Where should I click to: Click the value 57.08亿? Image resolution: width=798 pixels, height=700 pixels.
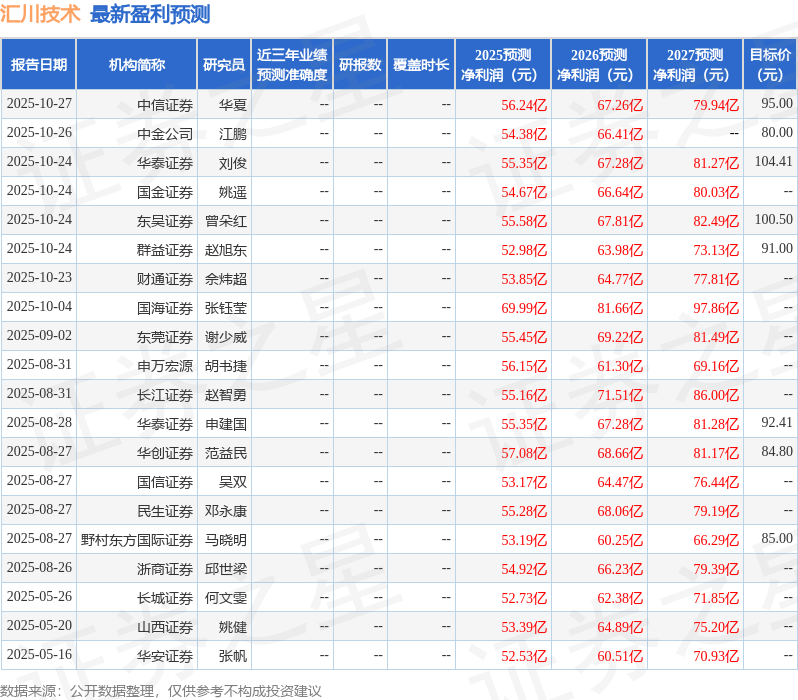coord(524,454)
